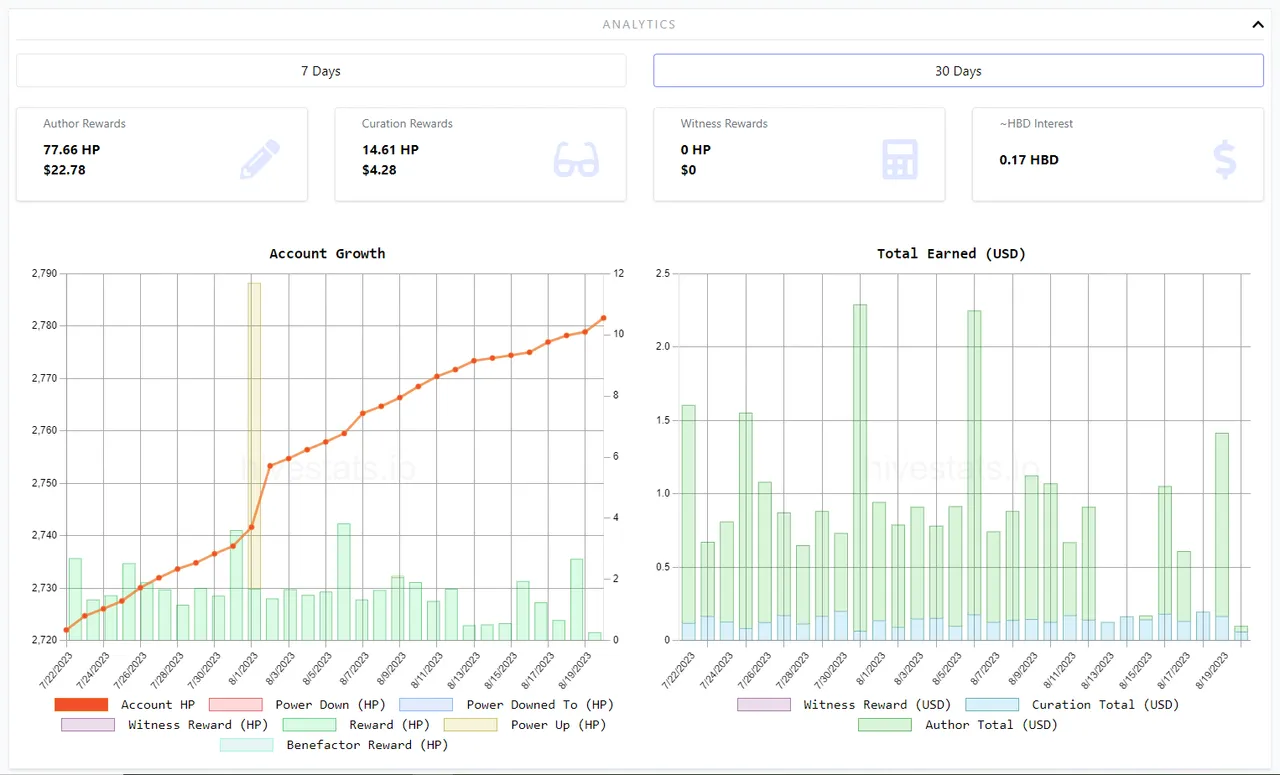Toggle Power Down (HP) legend entry

click(x=235, y=705)
